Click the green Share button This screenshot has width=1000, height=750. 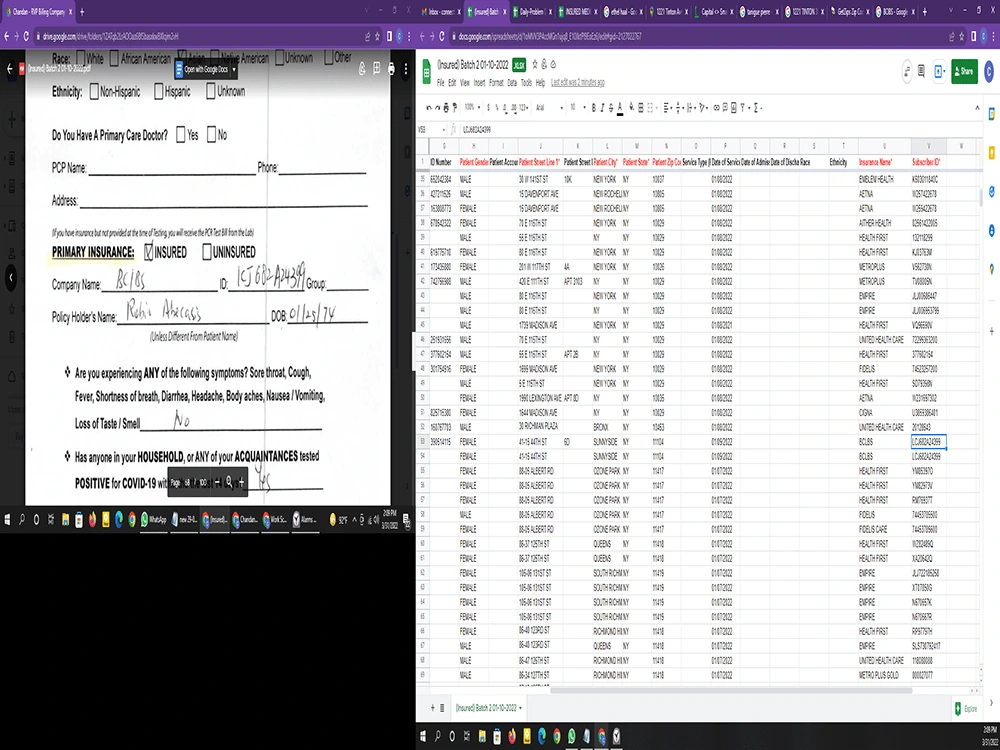[964, 71]
